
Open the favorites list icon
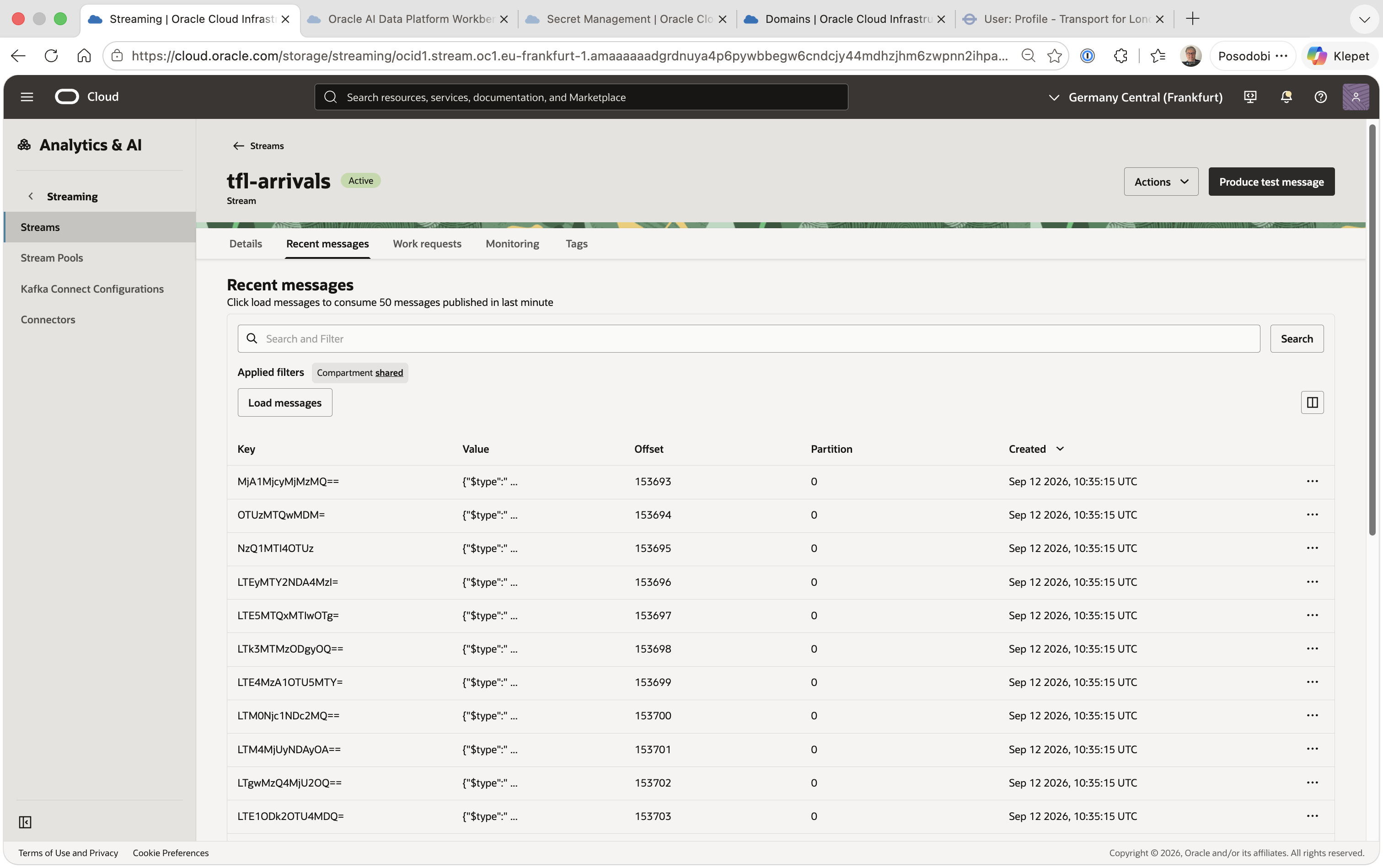1158,56
